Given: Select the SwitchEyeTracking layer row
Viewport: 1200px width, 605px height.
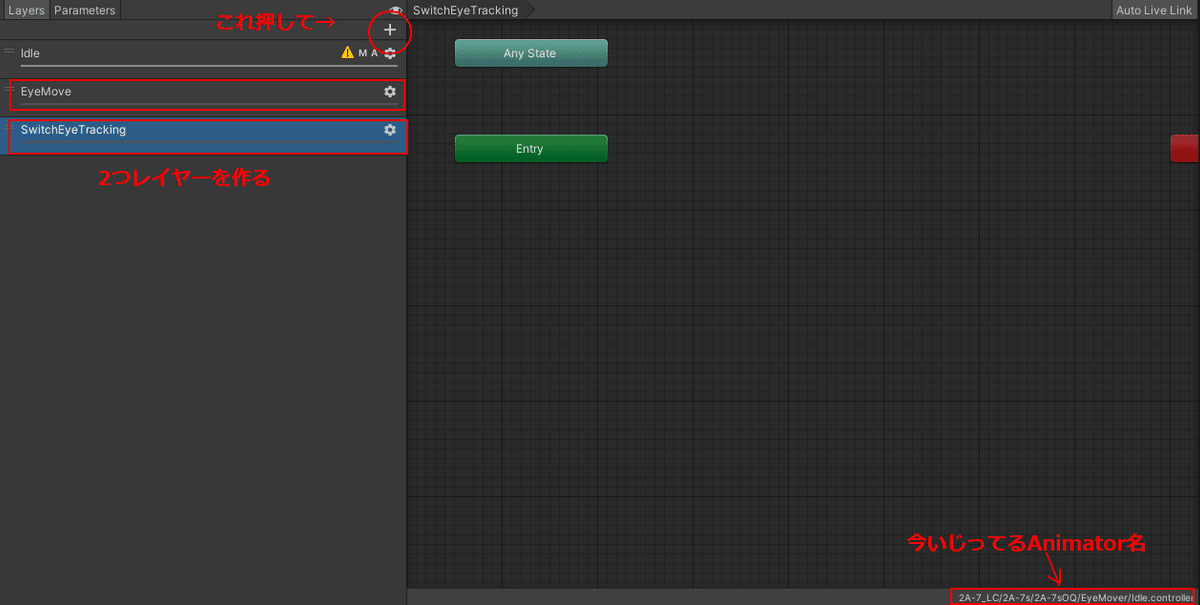Looking at the screenshot, I should [203, 134].
